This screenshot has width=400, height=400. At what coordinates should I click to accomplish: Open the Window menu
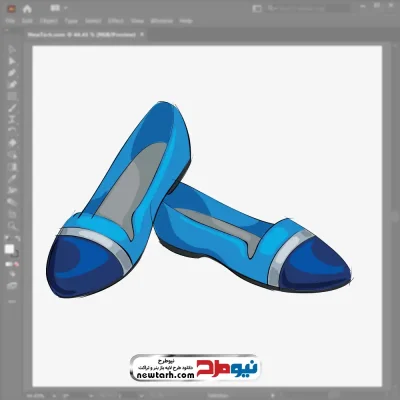162,21
